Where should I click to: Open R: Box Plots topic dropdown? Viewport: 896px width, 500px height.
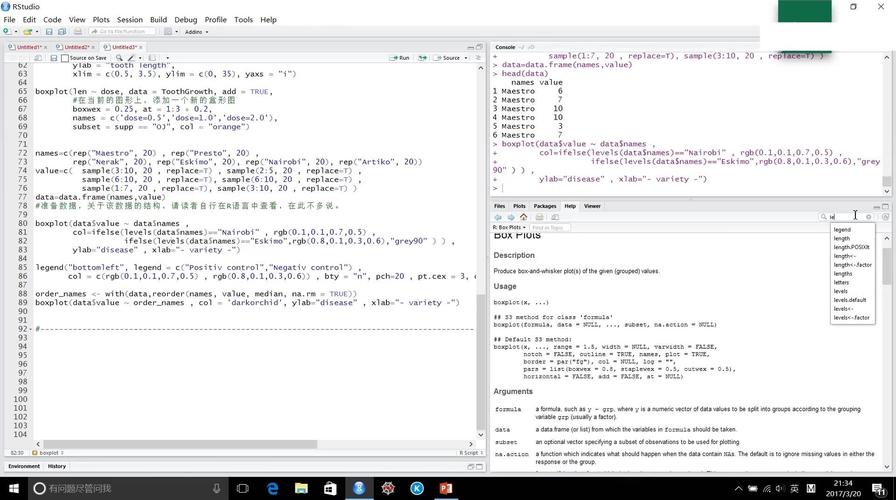pos(509,227)
